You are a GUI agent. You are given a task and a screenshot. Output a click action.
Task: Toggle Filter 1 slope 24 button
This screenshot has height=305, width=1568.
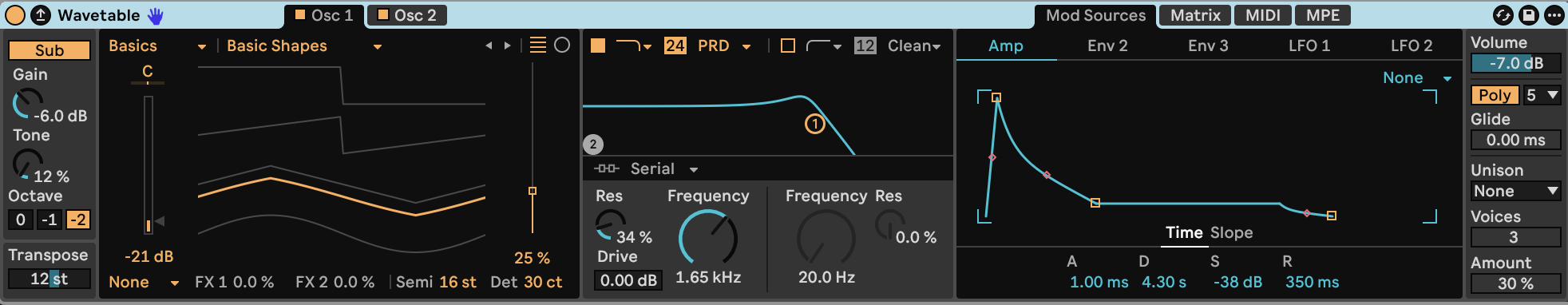coord(675,46)
